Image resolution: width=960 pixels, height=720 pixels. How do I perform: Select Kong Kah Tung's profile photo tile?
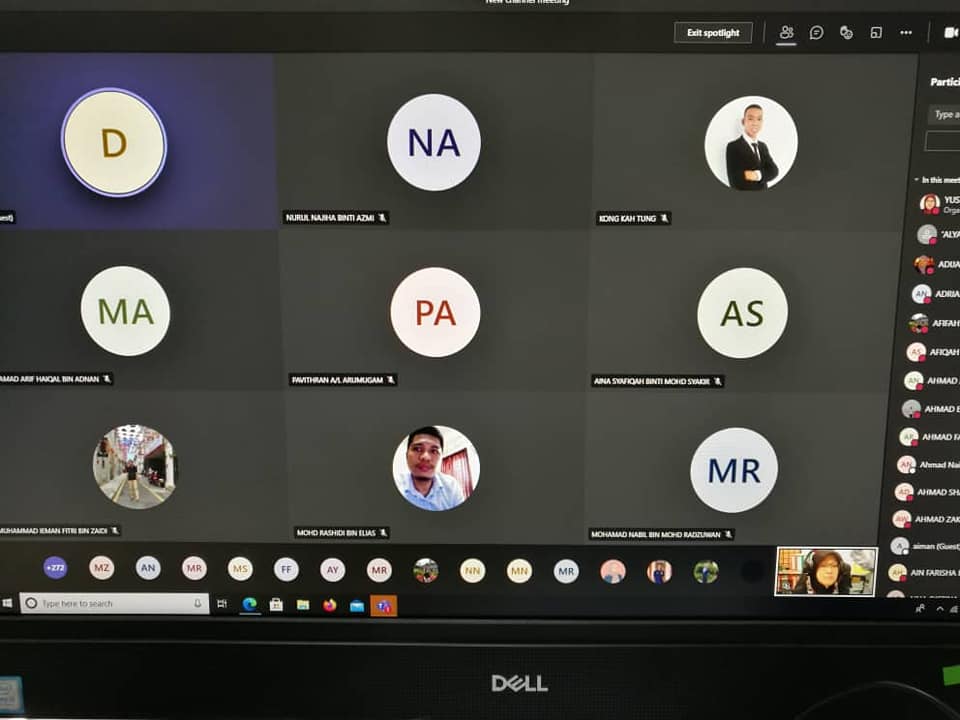(751, 143)
